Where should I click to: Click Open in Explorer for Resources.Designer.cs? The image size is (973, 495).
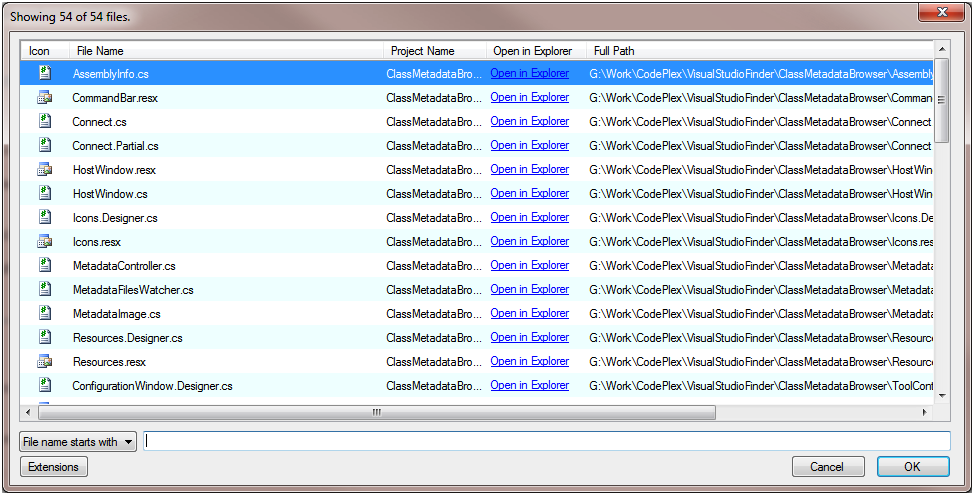click(529, 337)
